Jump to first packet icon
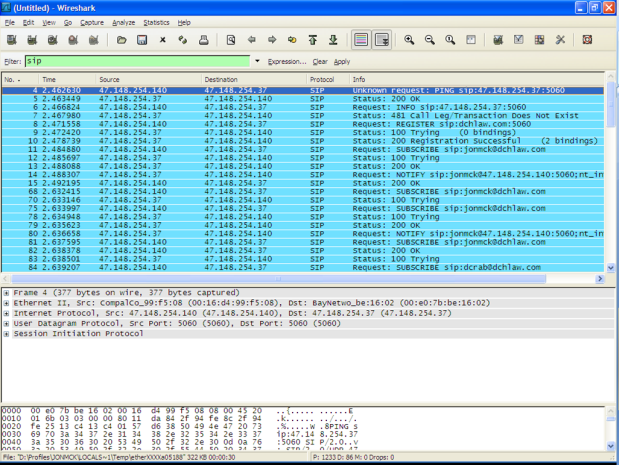Viewport: 619px width, 465px height. pyautogui.click(x=313, y=40)
